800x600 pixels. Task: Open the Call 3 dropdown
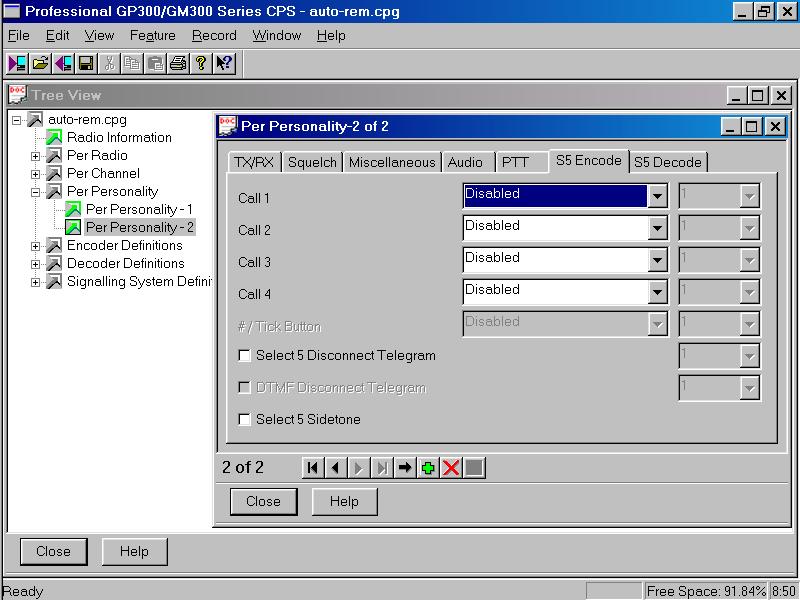[657, 260]
